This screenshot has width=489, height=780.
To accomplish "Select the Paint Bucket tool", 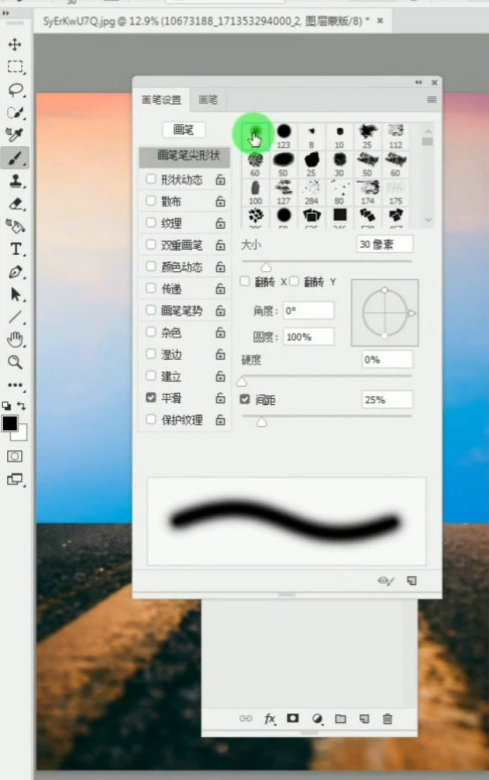I will tap(15, 226).
